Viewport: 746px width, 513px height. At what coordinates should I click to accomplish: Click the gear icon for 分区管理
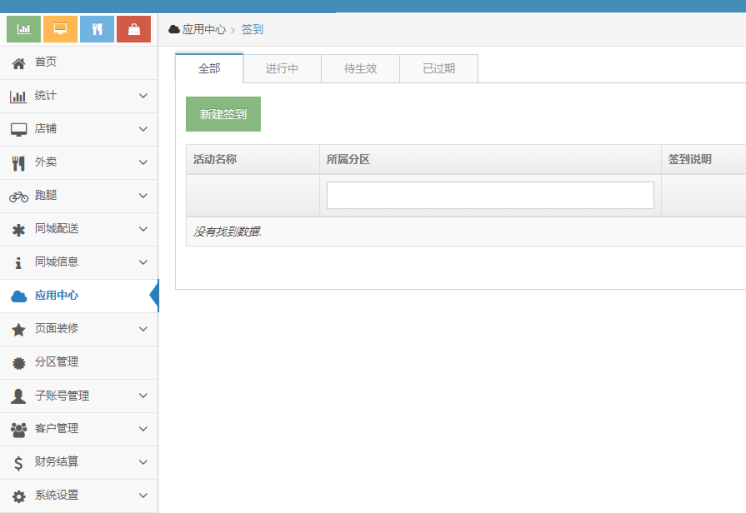18,363
